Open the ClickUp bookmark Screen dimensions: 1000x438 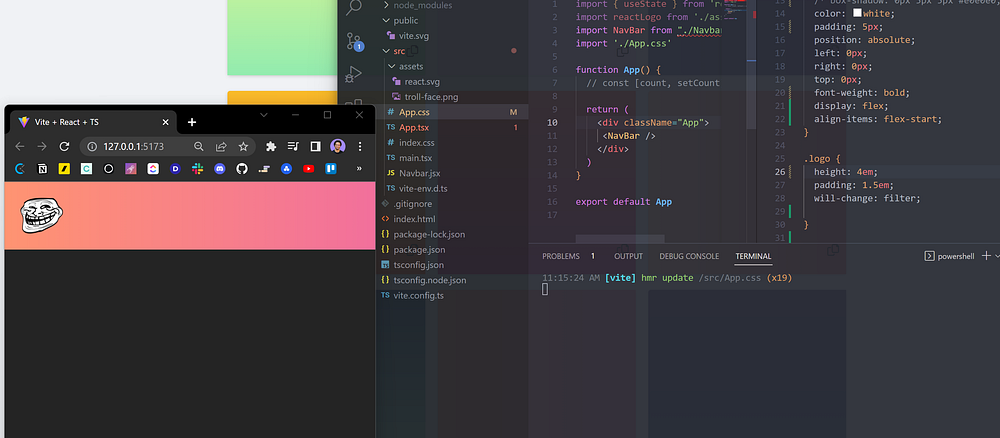[153, 169]
